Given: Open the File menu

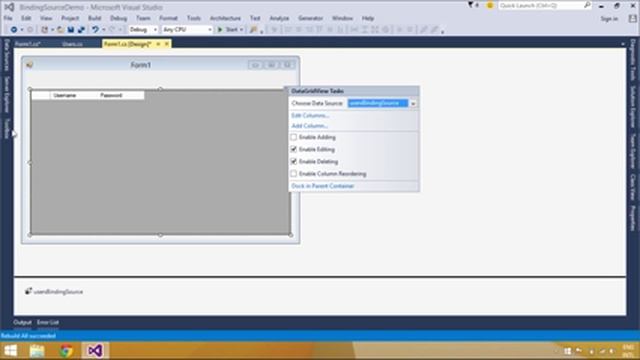Looking at the screenshot, I should coord(8,18).
